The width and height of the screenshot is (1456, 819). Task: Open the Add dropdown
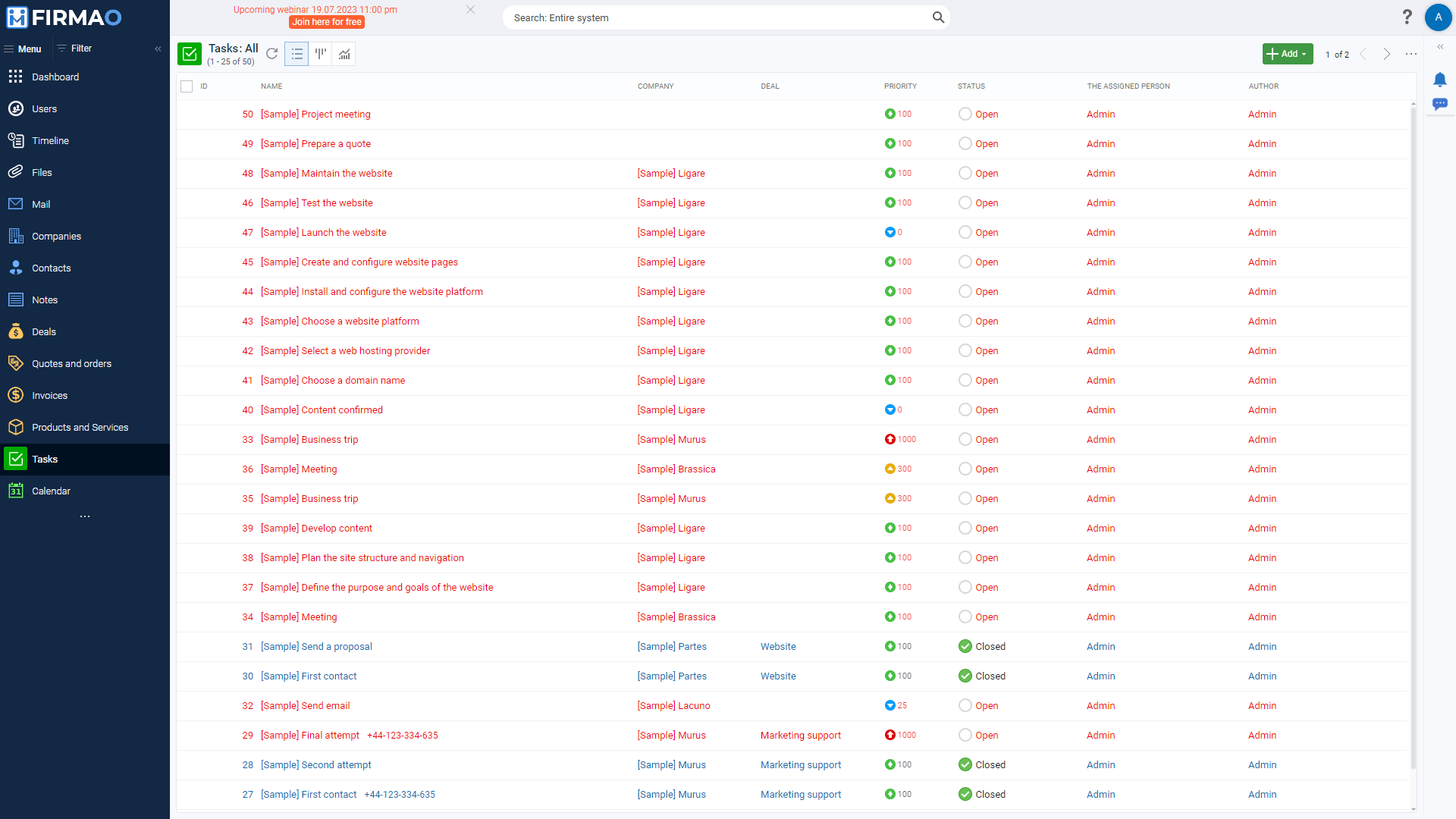tap(1287, 54)
